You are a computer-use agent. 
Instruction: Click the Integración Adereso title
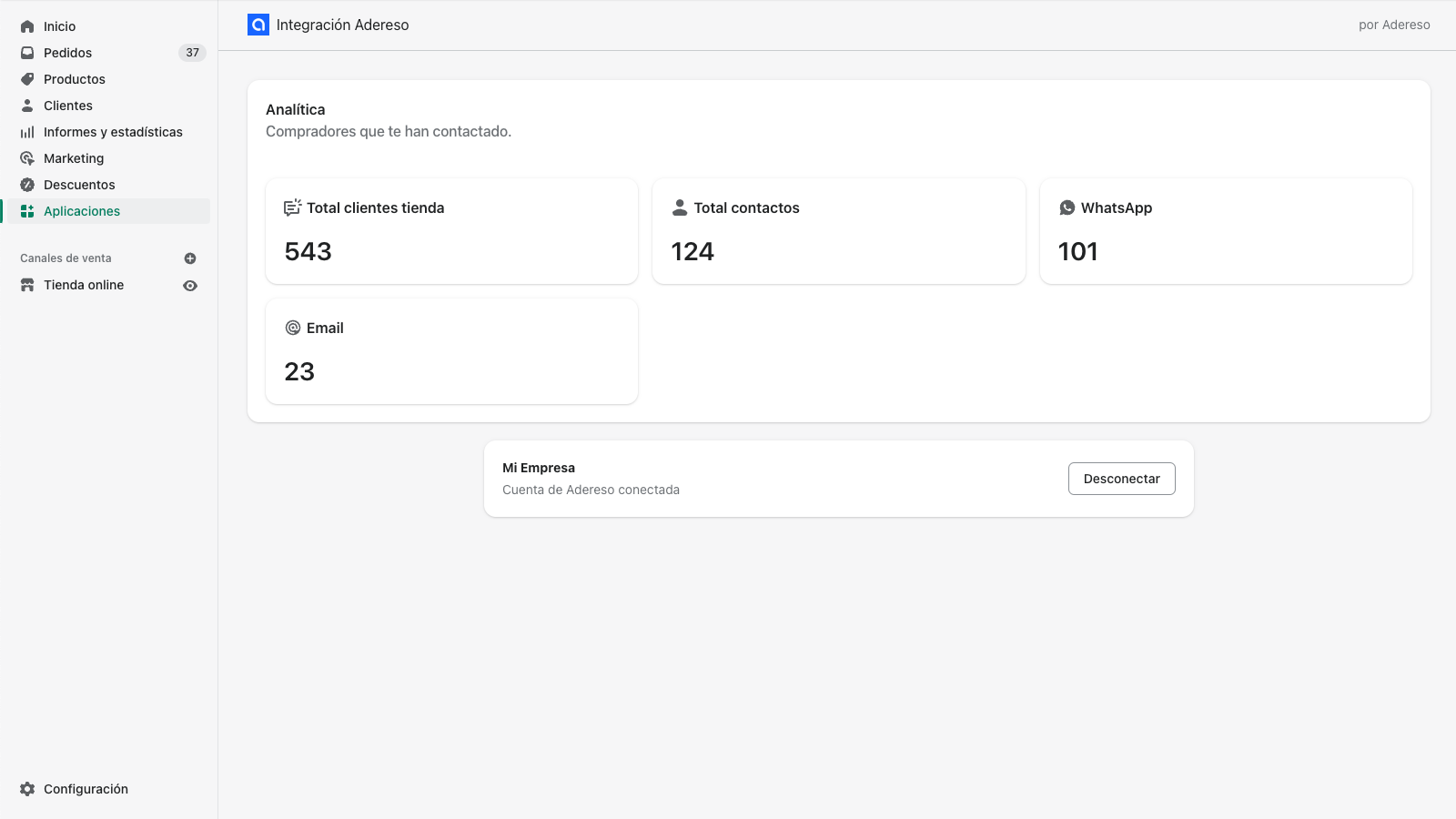click(x=342, y=25)
